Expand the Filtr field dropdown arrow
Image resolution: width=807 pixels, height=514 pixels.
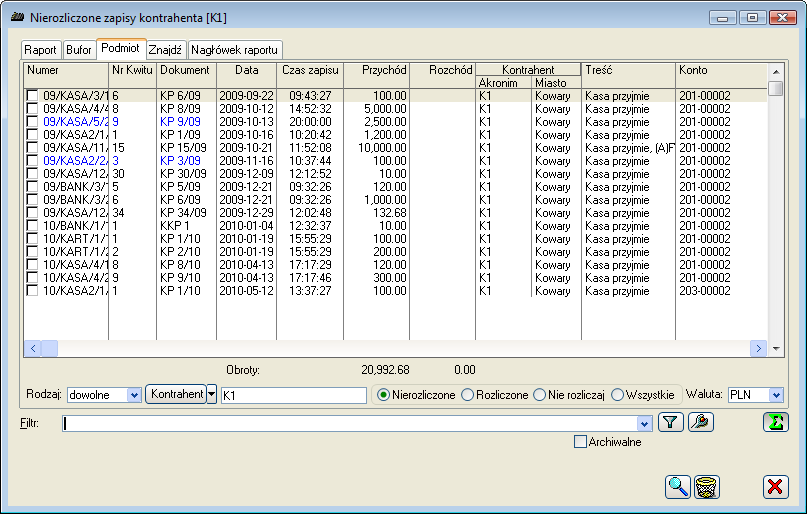(644, 423)
